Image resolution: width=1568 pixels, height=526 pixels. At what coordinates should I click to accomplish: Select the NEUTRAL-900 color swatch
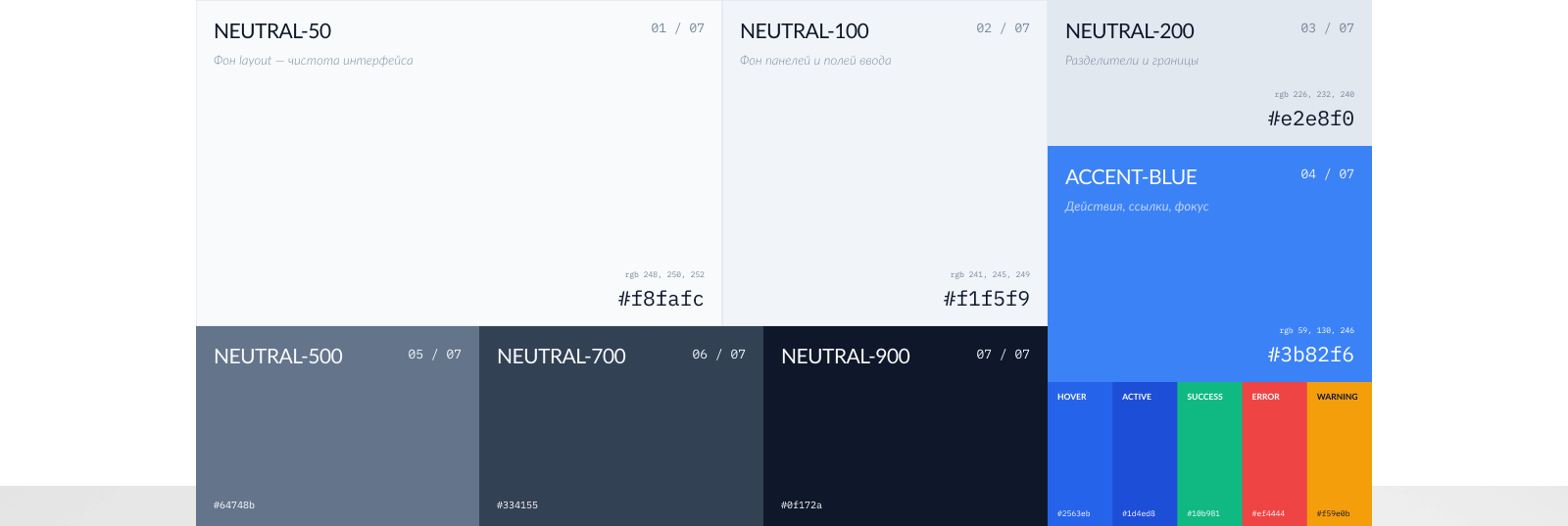(x=906, y=426)
